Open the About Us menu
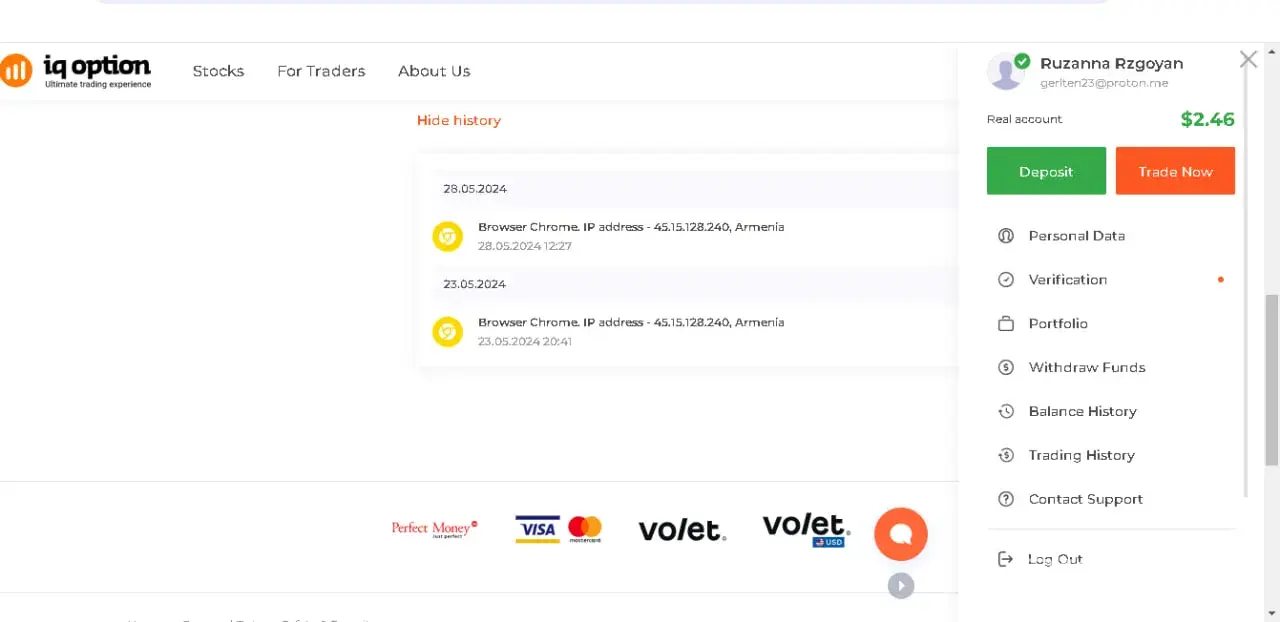1280x622 pixels. [434, 71]
